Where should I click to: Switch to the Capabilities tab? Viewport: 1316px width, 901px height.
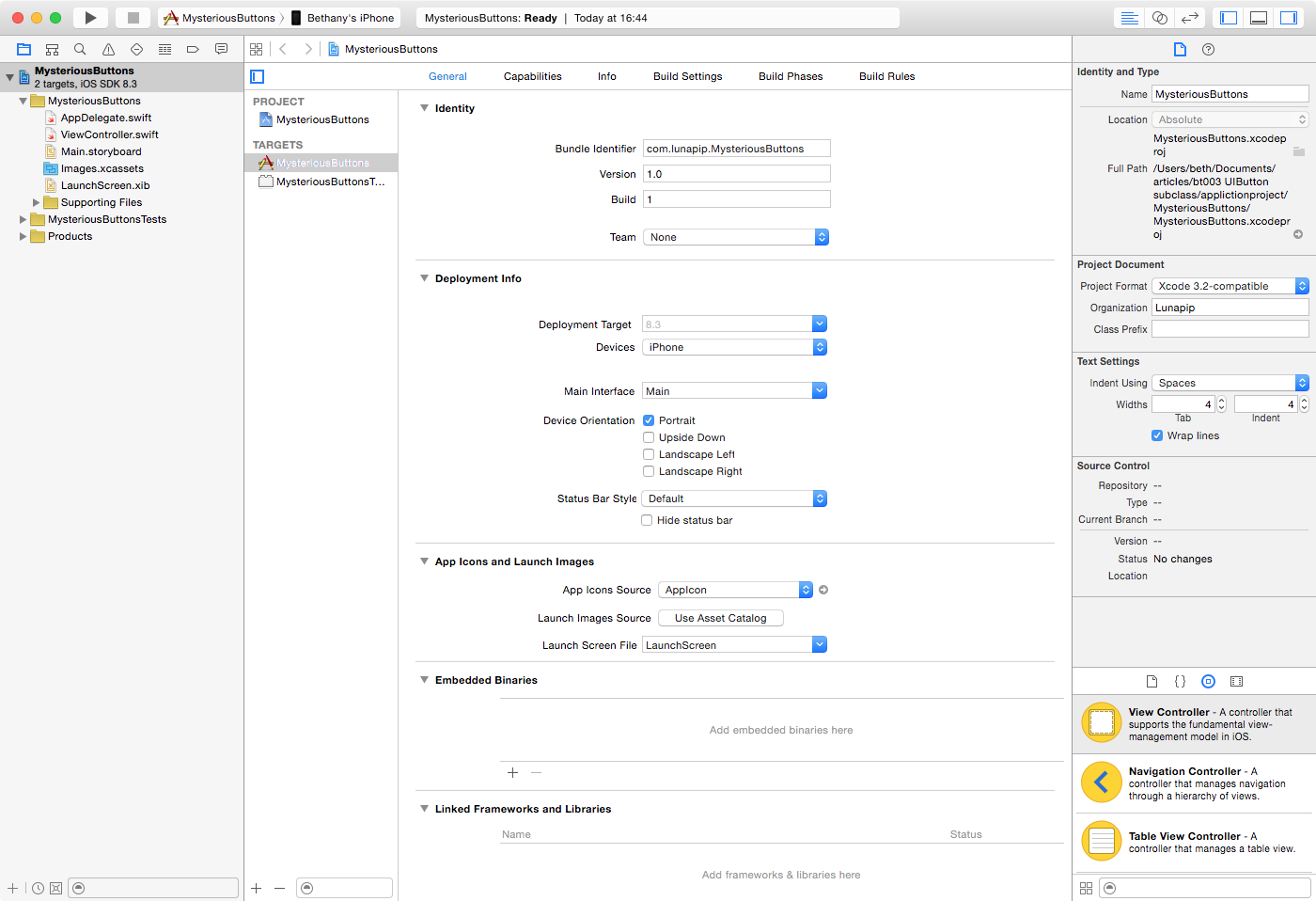coord(532,76)
